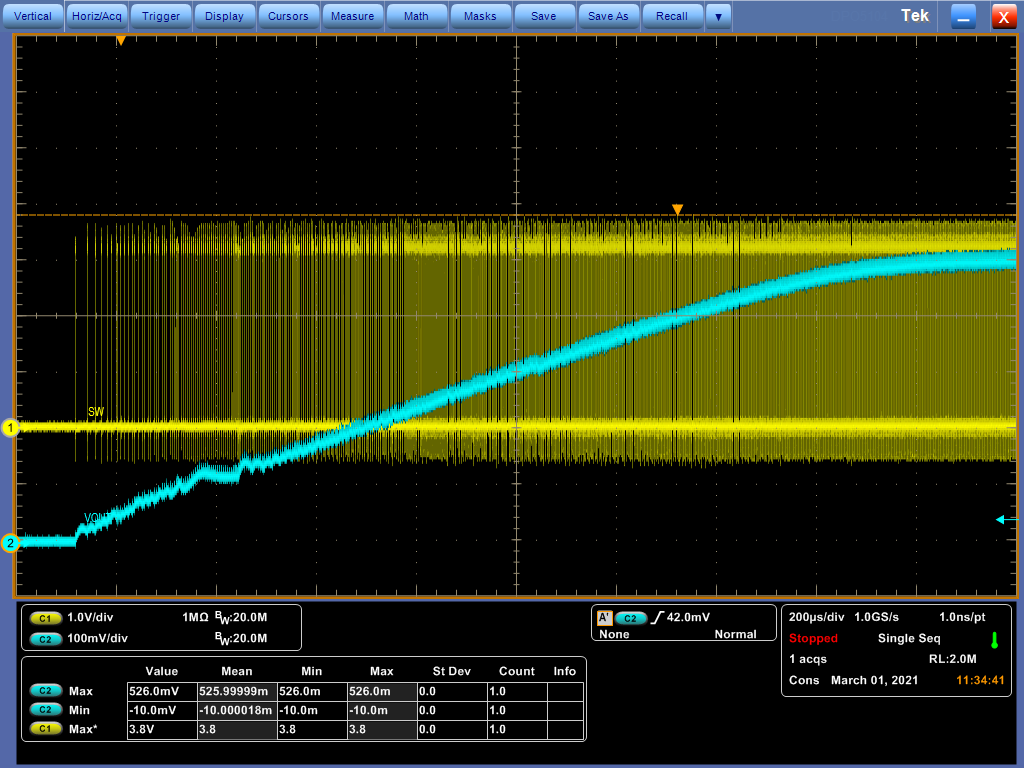Open the Vertical menu
The width and height of the screenshot is (1024, 768).
click(x=33, y=16)
